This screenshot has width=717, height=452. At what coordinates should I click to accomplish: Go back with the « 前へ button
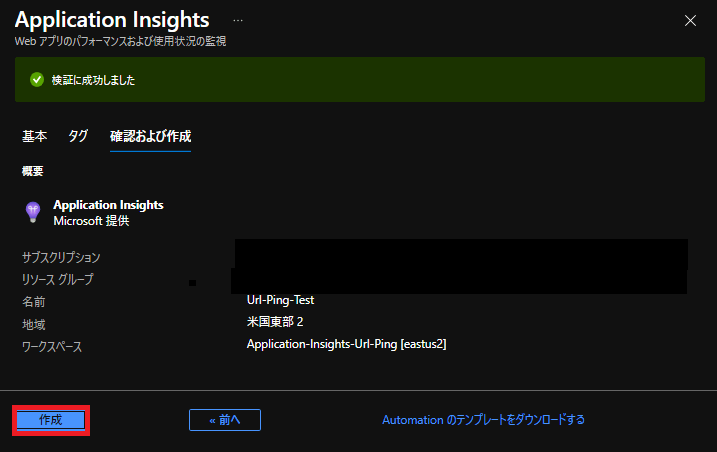pyautogui.click(x=225, y=420)
